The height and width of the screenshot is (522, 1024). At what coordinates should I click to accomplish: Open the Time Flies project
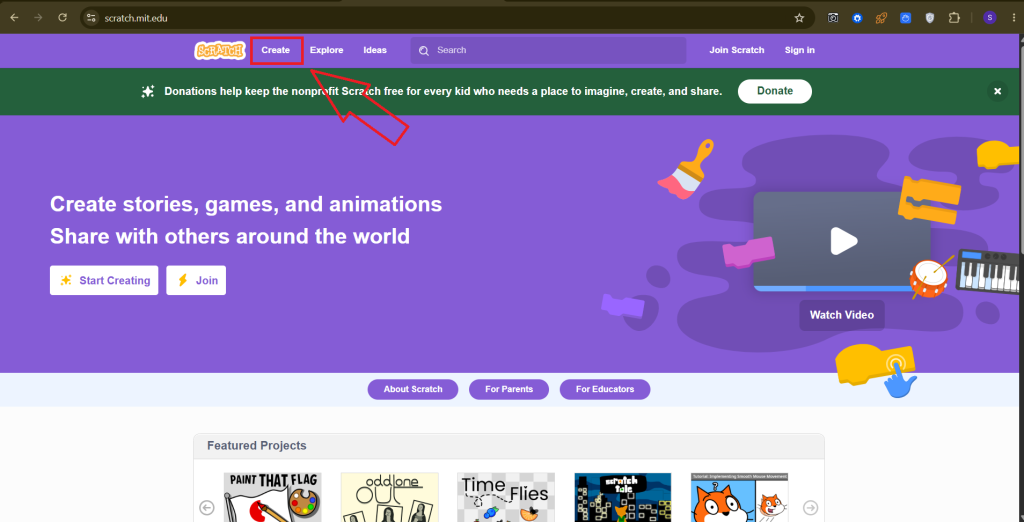tap(506, 497)
